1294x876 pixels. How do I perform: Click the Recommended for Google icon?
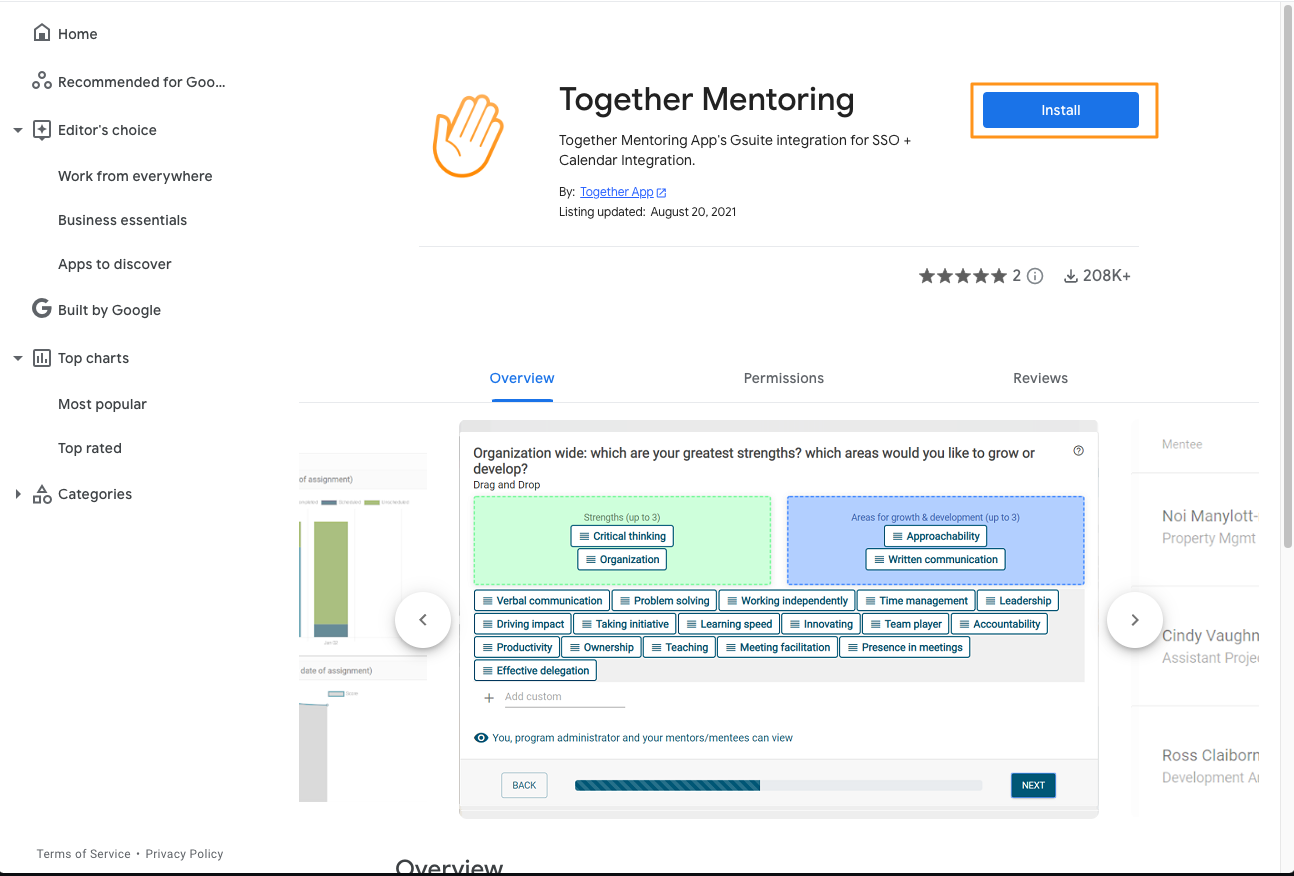[41, 81]
